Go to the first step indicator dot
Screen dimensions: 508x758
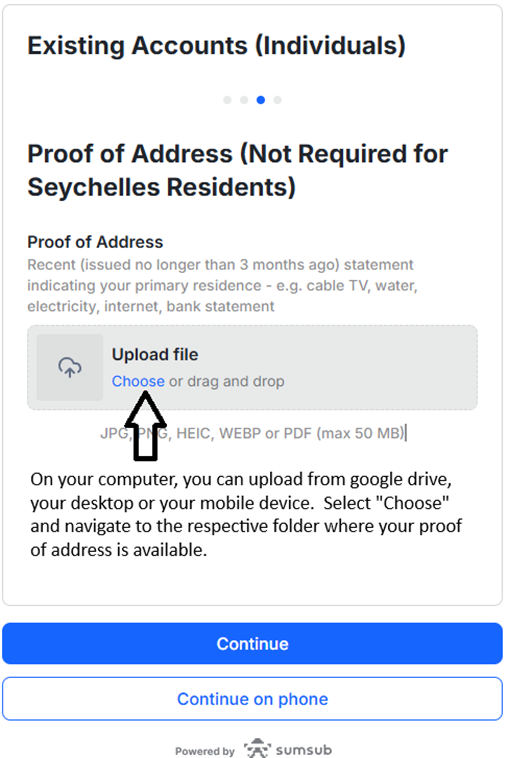click(227, 100)
